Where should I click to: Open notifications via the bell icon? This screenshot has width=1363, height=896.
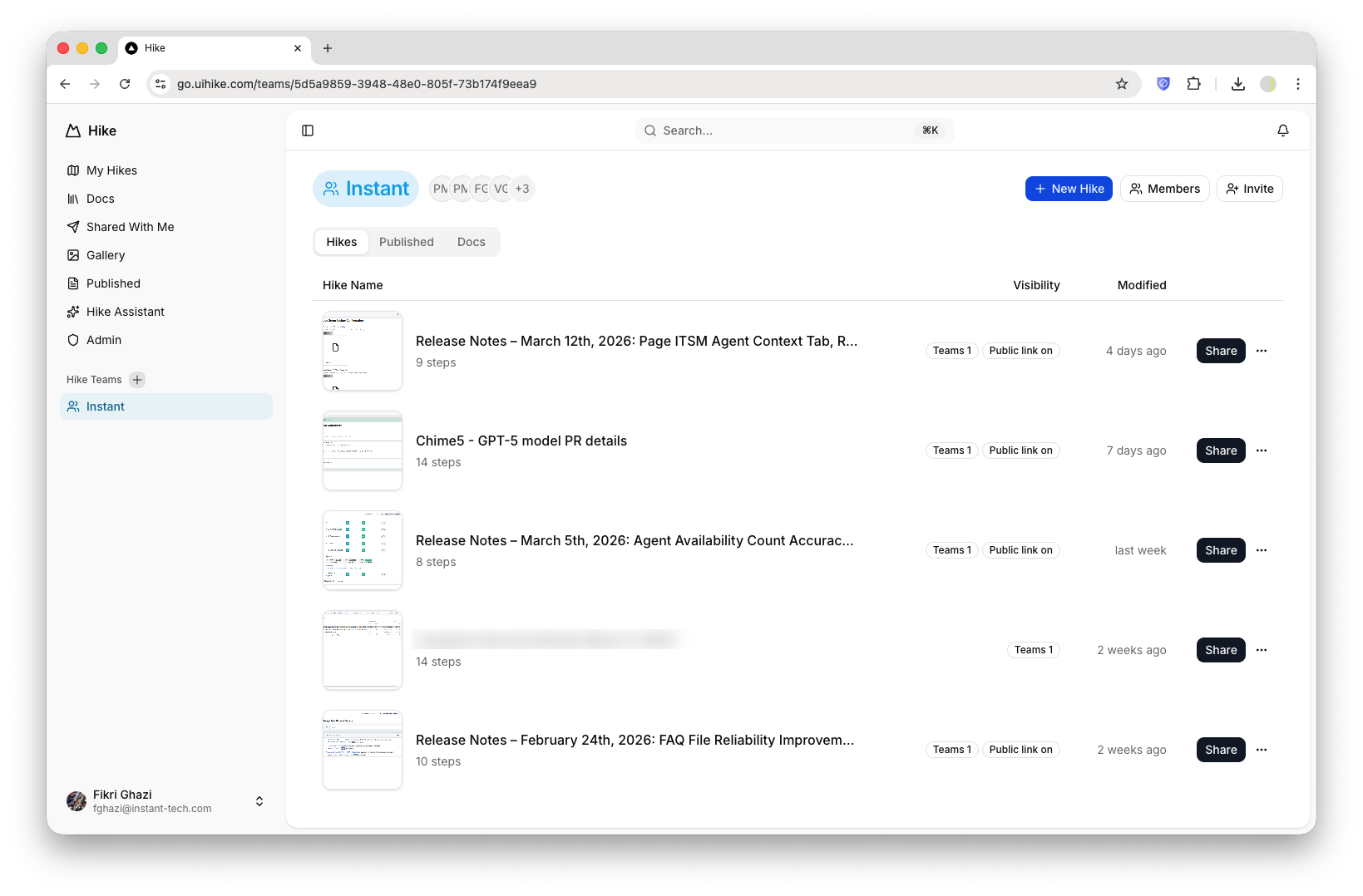pos(1282,130)
